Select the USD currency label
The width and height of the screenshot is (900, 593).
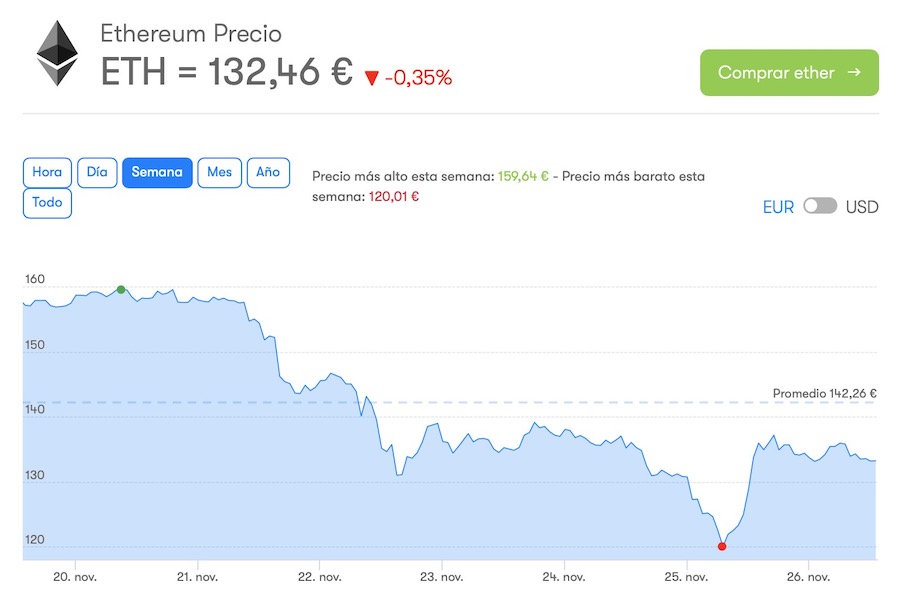pos(862,207)
